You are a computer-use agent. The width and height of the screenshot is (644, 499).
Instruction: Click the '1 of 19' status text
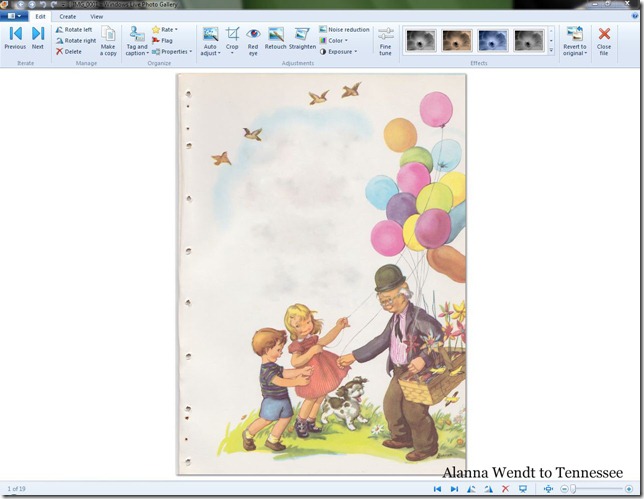click(x=16, y=489)
